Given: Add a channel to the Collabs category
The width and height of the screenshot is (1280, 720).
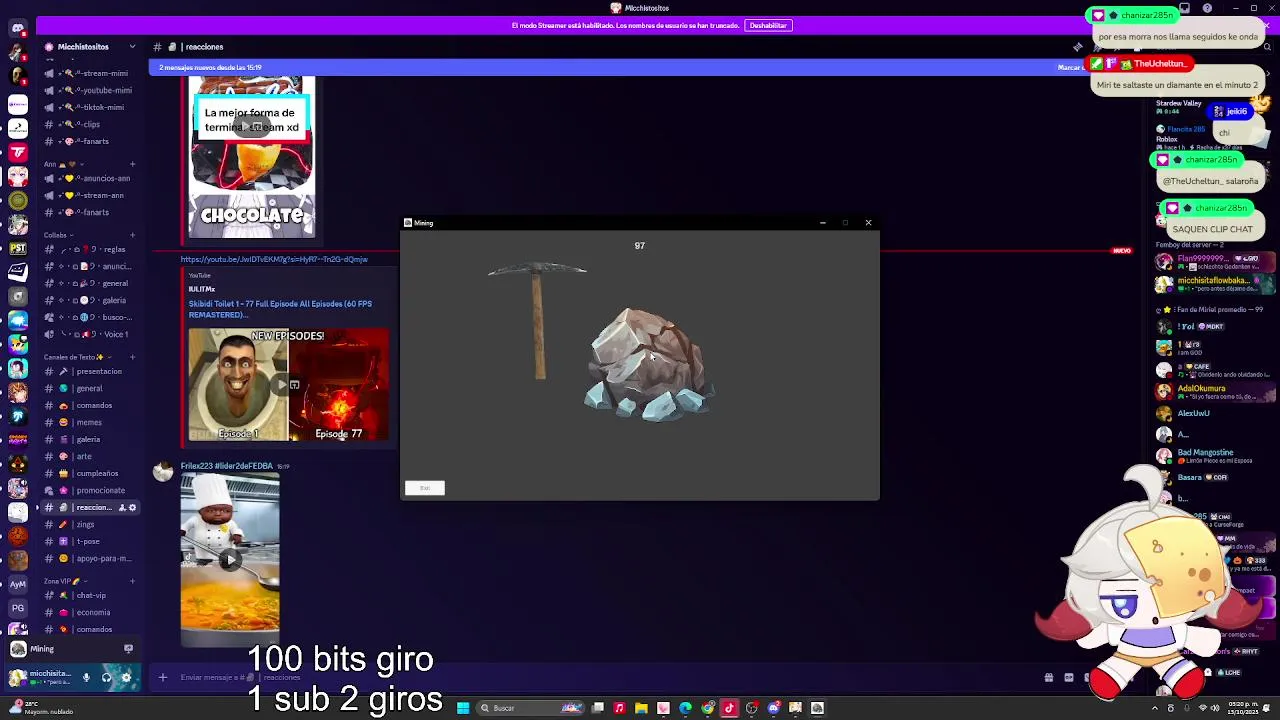Looking at the screenshot, I should point(132,235).
